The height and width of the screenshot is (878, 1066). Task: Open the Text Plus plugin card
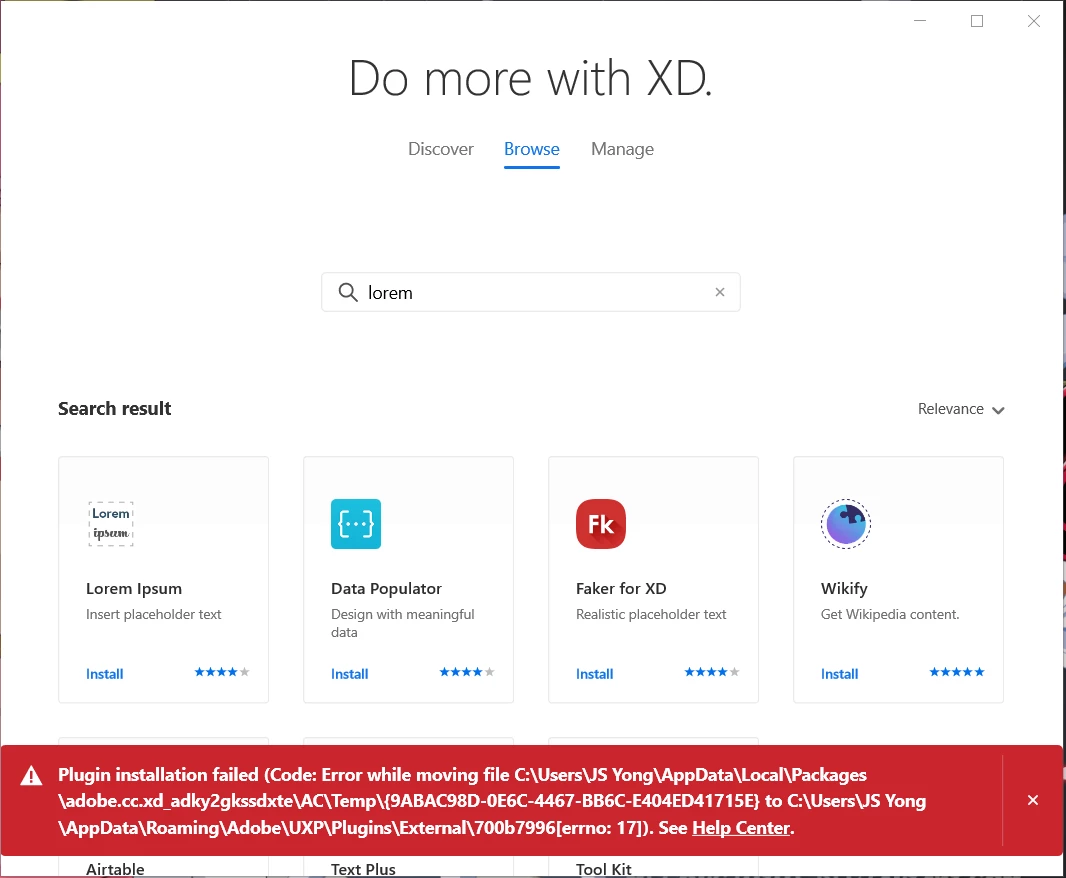click(x=363, y=868)
